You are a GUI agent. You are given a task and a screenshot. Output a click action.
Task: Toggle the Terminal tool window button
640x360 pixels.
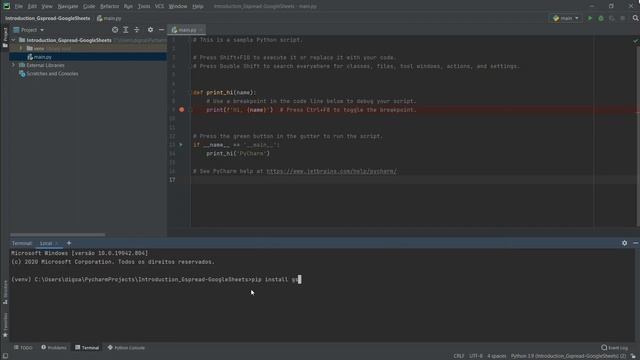point(87,348)
